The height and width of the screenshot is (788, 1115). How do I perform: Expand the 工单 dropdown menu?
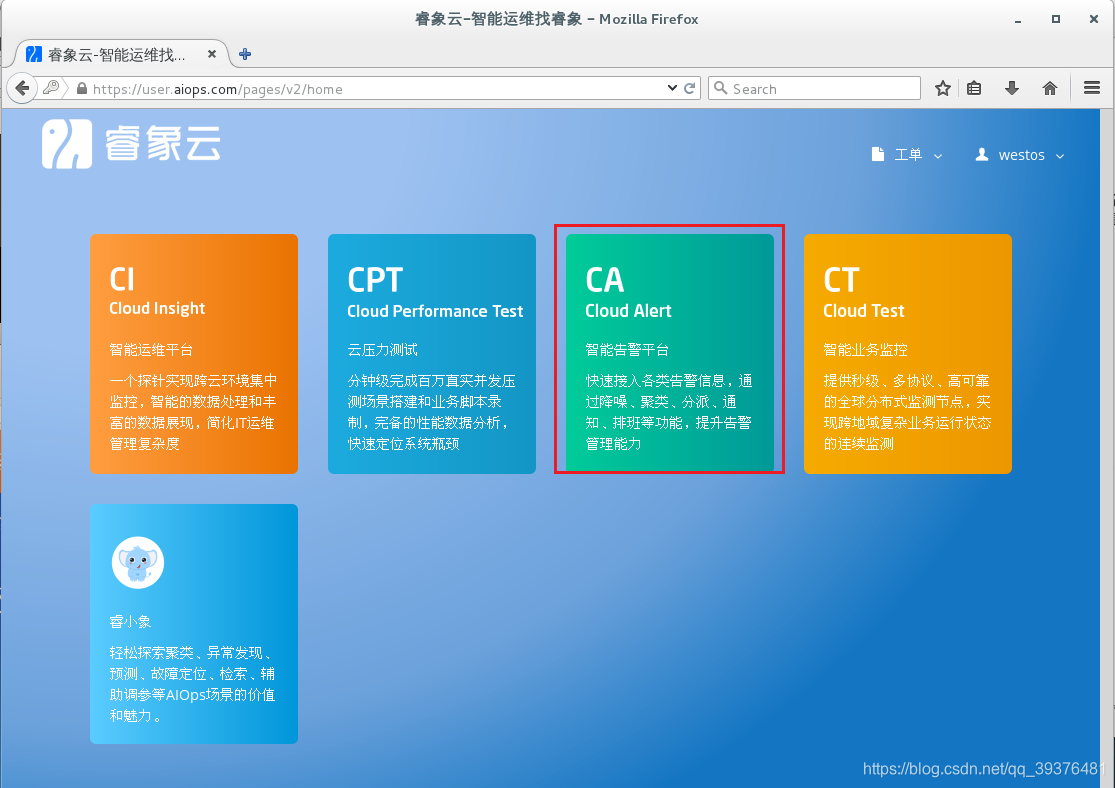click(x=918, y=155)
